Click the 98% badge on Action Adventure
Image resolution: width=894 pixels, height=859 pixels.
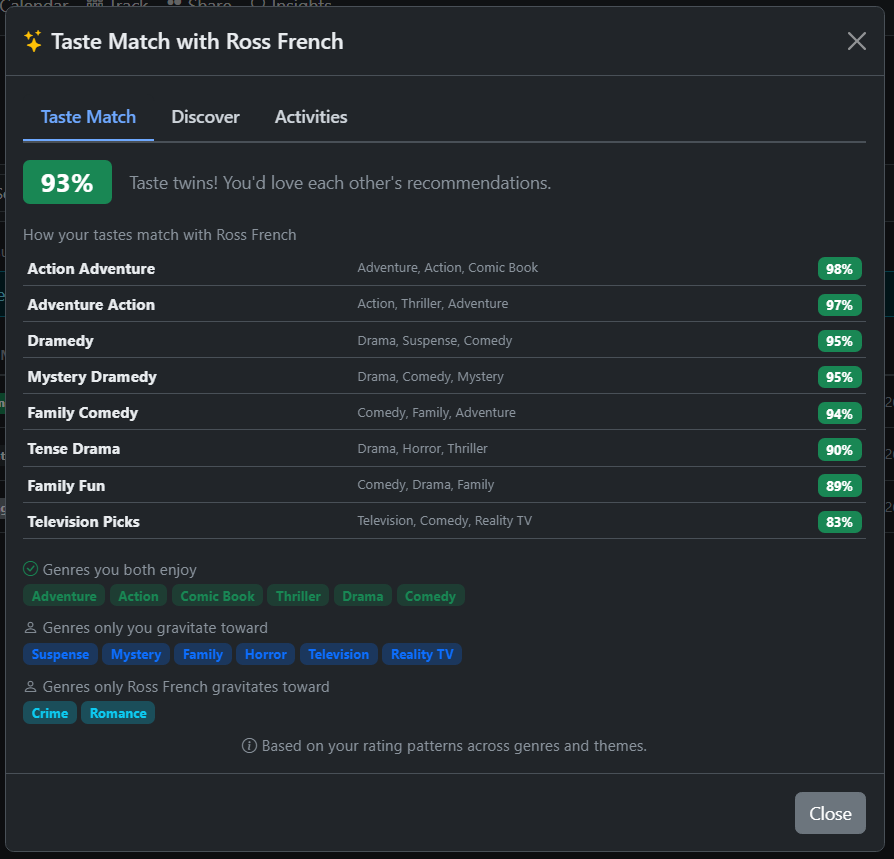(839, 269)
